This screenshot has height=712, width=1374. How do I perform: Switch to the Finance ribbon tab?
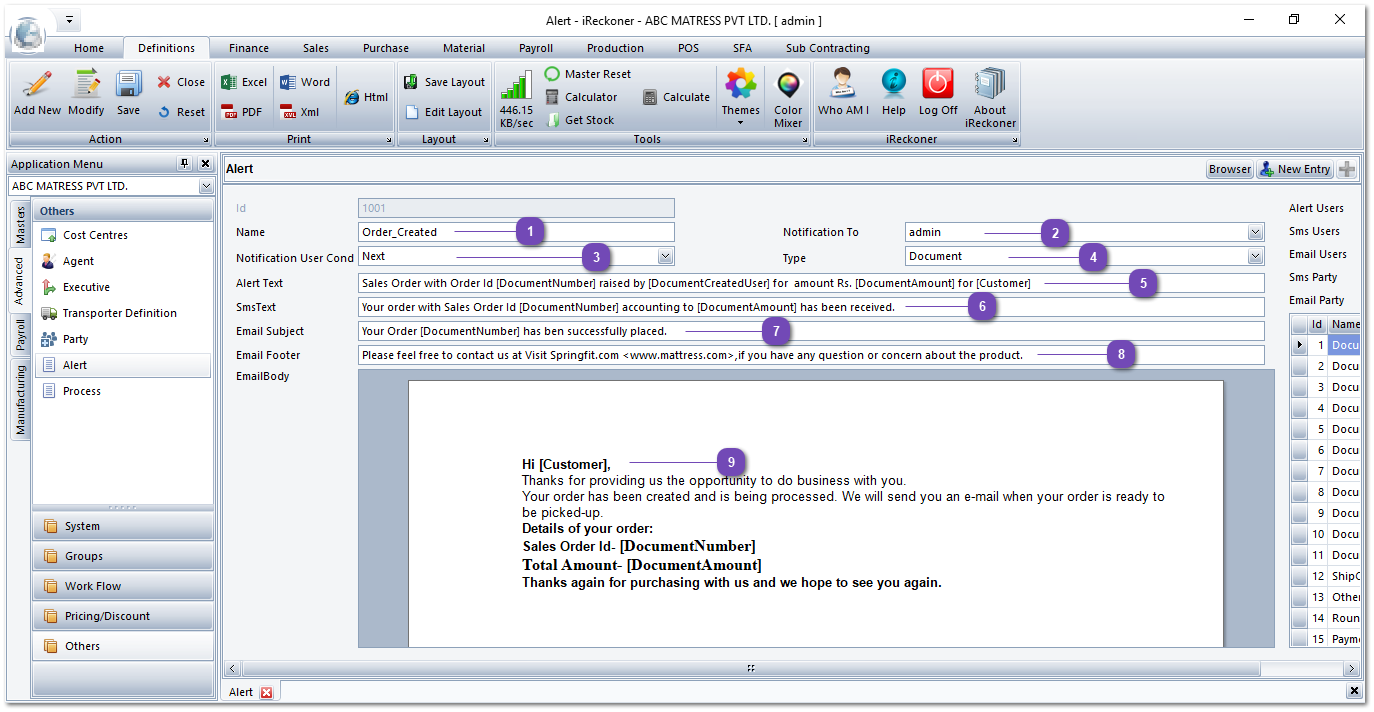click(x=248, y=48)
